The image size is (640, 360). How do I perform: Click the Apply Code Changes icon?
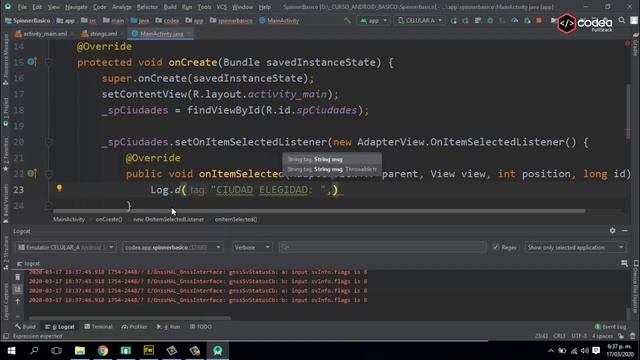(x=465, y=20)
